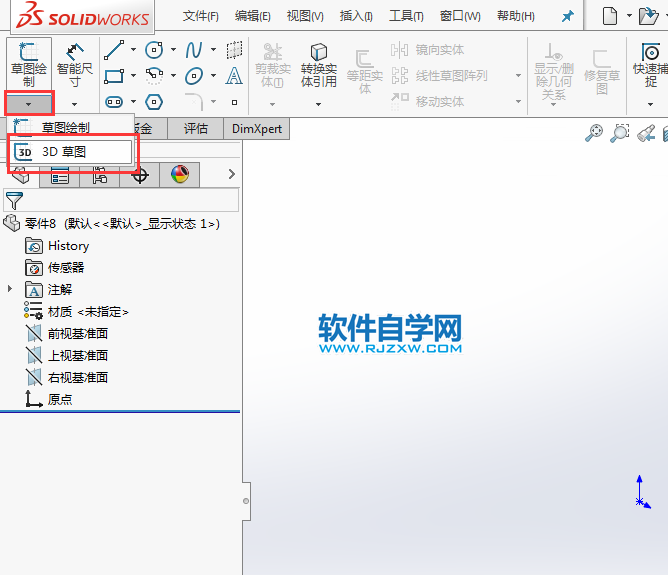Expand the 注解 annotations folder arrow
This screenshot has height=575, width=668.
tap(10, 289)
